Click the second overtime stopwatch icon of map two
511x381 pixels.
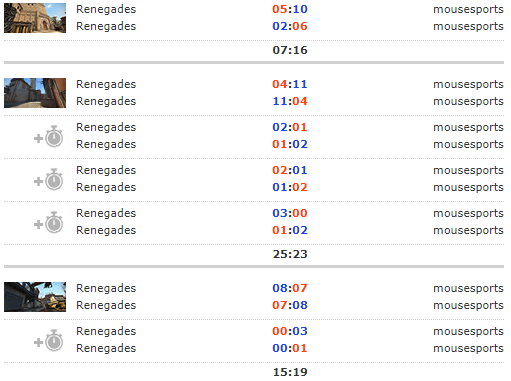[x=49, y=179]
